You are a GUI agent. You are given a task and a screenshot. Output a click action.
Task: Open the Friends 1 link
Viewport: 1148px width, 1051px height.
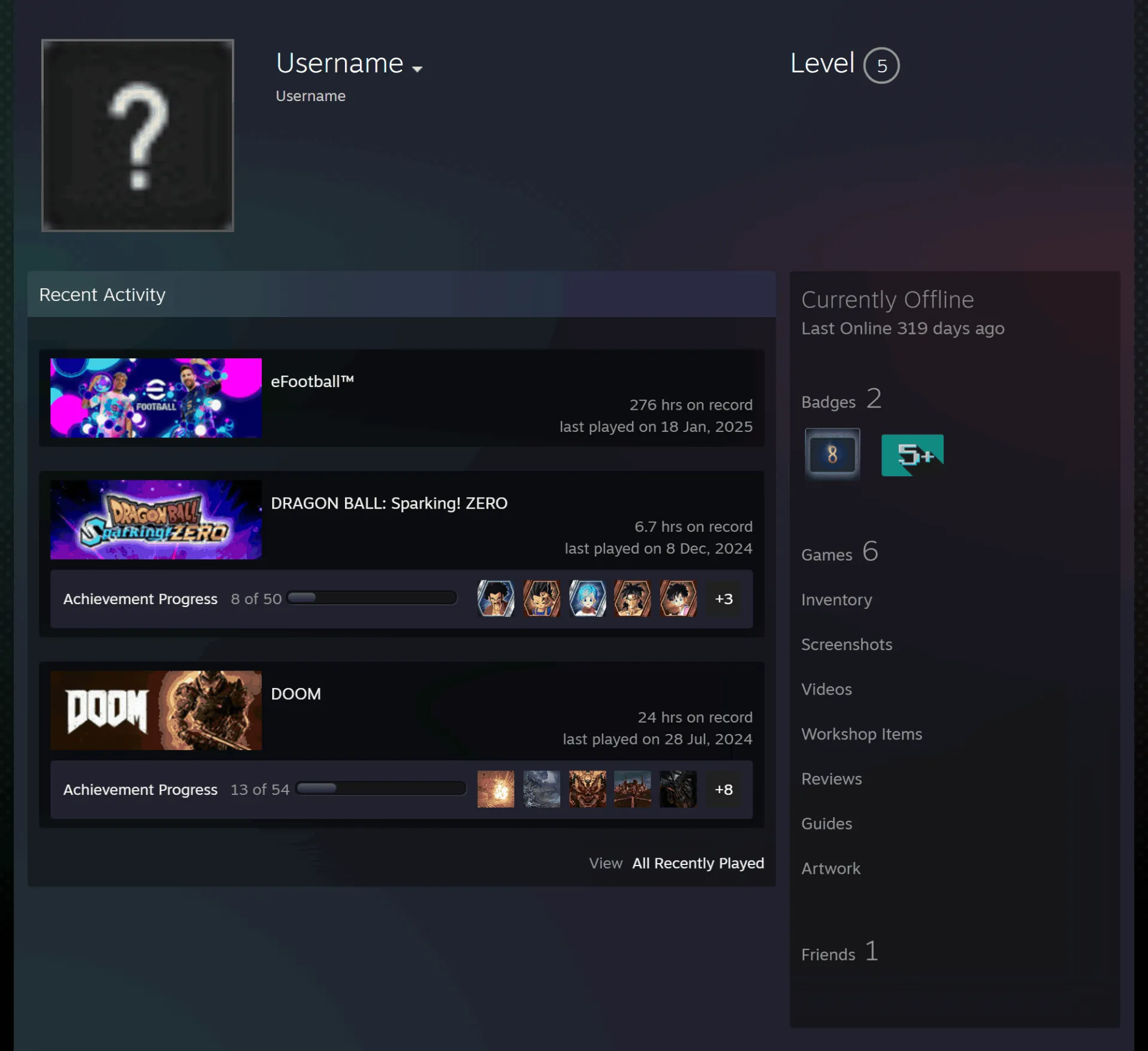tap(839, 952)
